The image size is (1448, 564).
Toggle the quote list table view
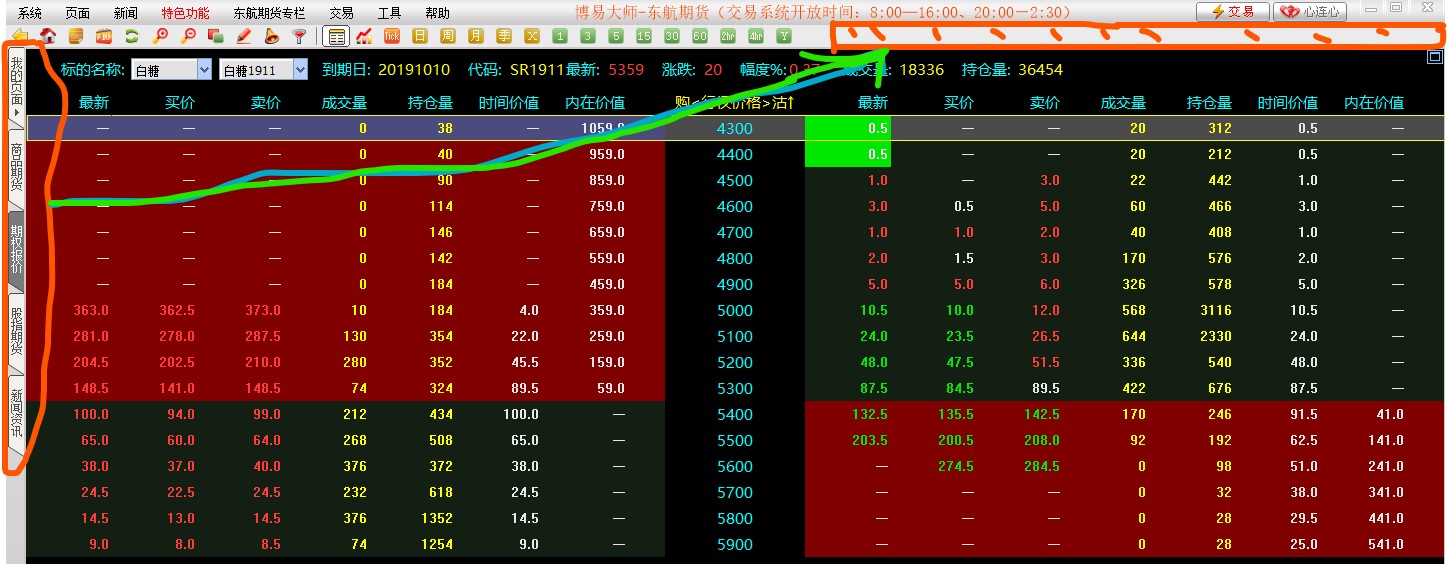[337, 36]
